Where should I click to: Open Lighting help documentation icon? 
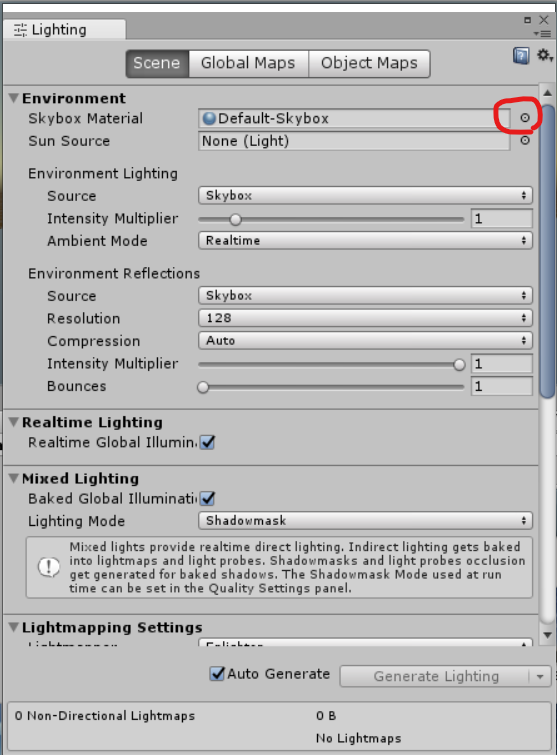[521, 56]
